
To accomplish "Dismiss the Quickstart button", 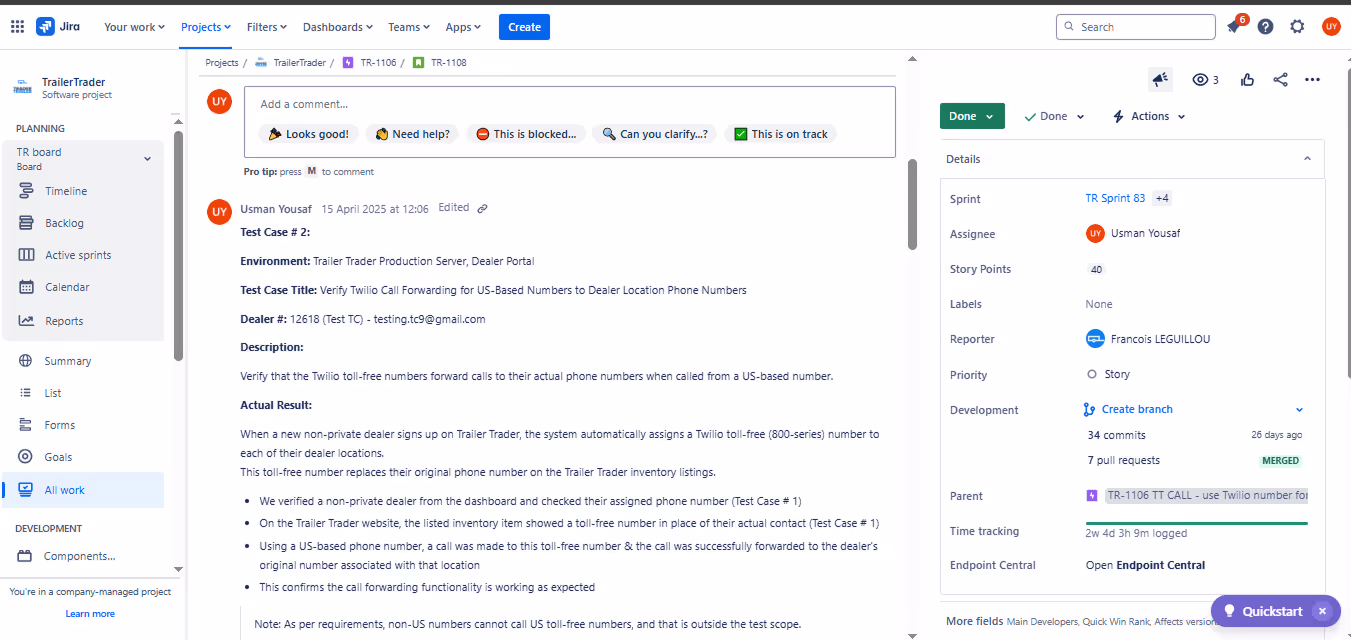I will point(1323,611).
